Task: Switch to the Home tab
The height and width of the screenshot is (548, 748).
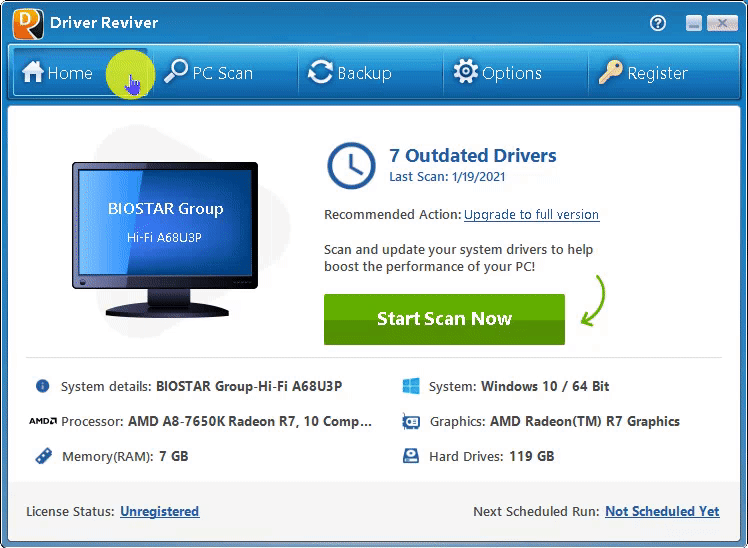Action: (58, 73)
